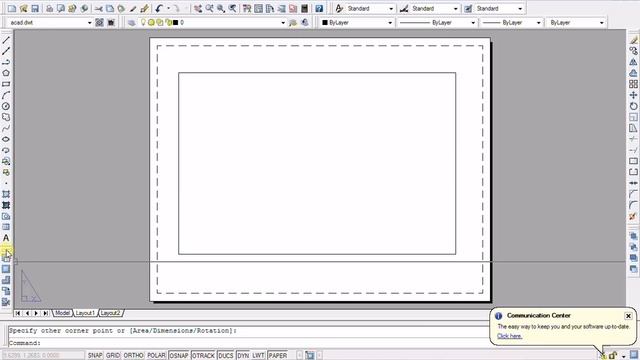The height and width of the screenshot is (360, 640).
Task: Toggle OSNAP in status bar
Action: click(x=179, y=356)
